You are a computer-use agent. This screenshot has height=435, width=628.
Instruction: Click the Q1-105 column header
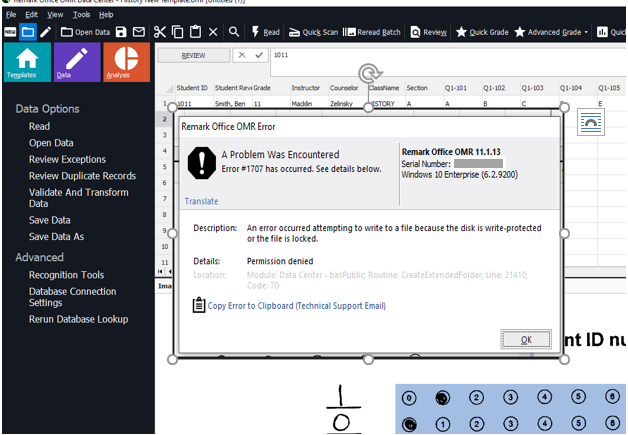click(x=611, y=88)
